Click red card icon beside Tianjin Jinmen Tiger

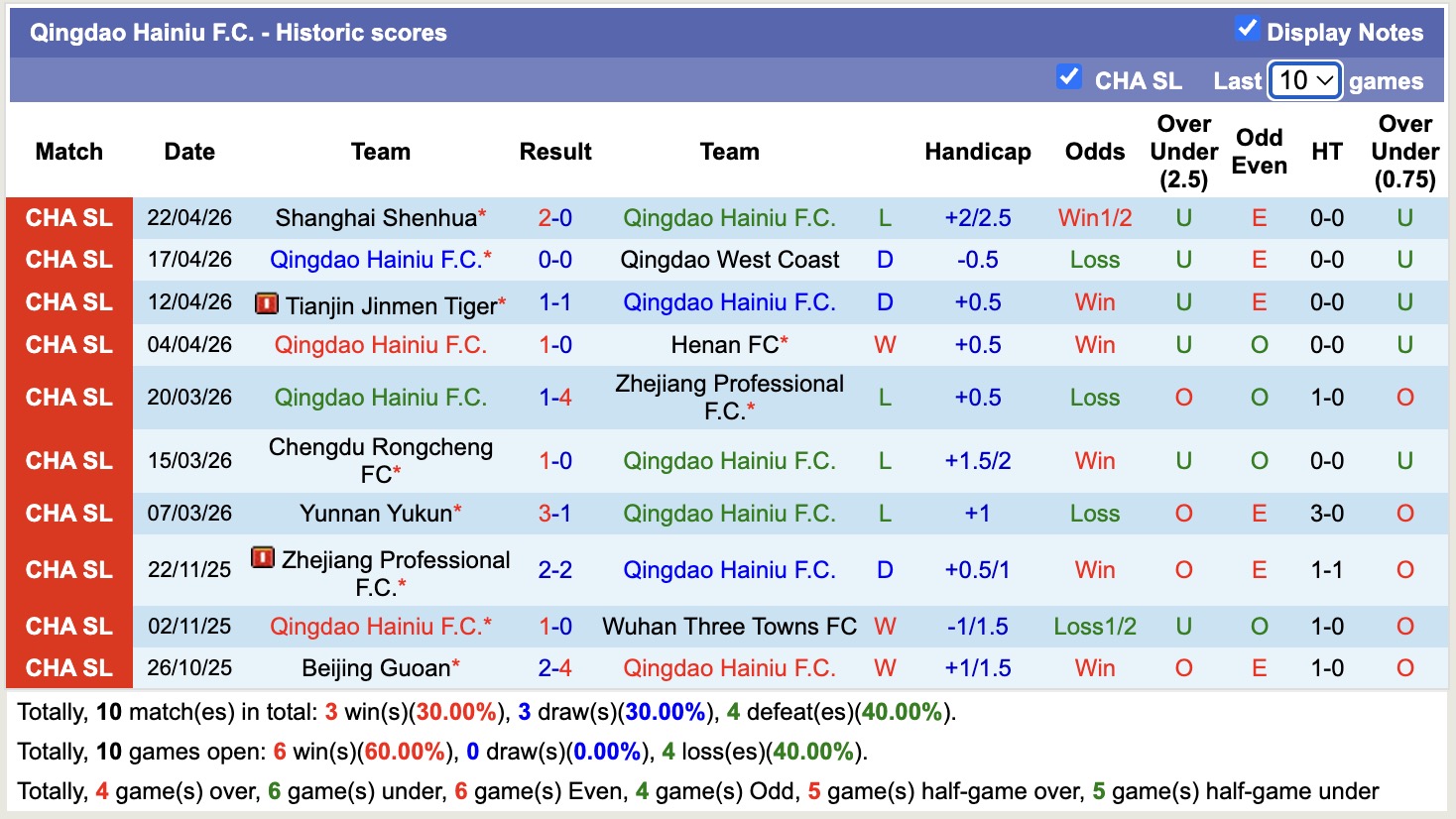point(266,303)
